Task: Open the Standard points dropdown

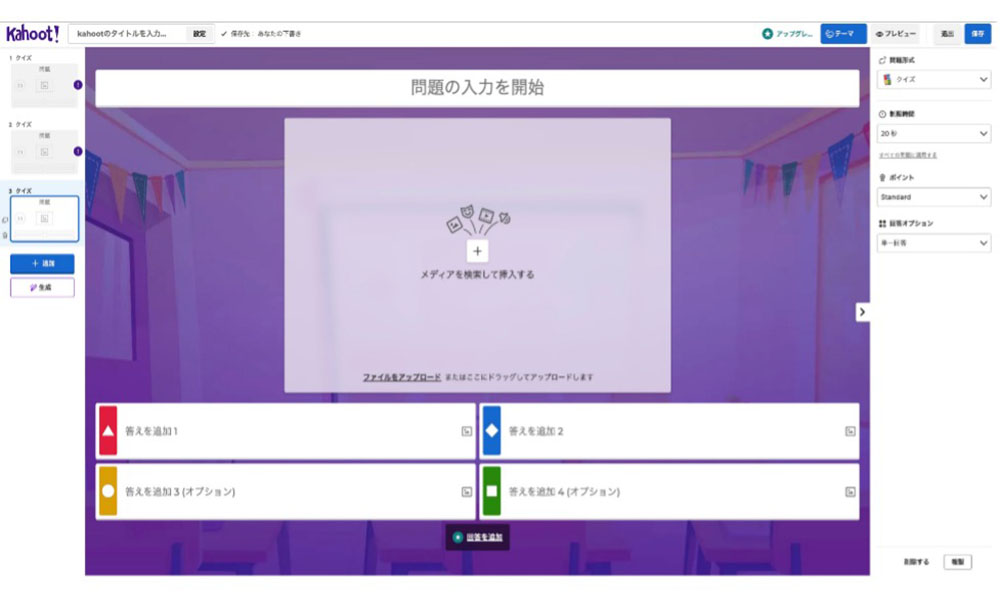Action: pyautogui.click(x=933, y=197)
